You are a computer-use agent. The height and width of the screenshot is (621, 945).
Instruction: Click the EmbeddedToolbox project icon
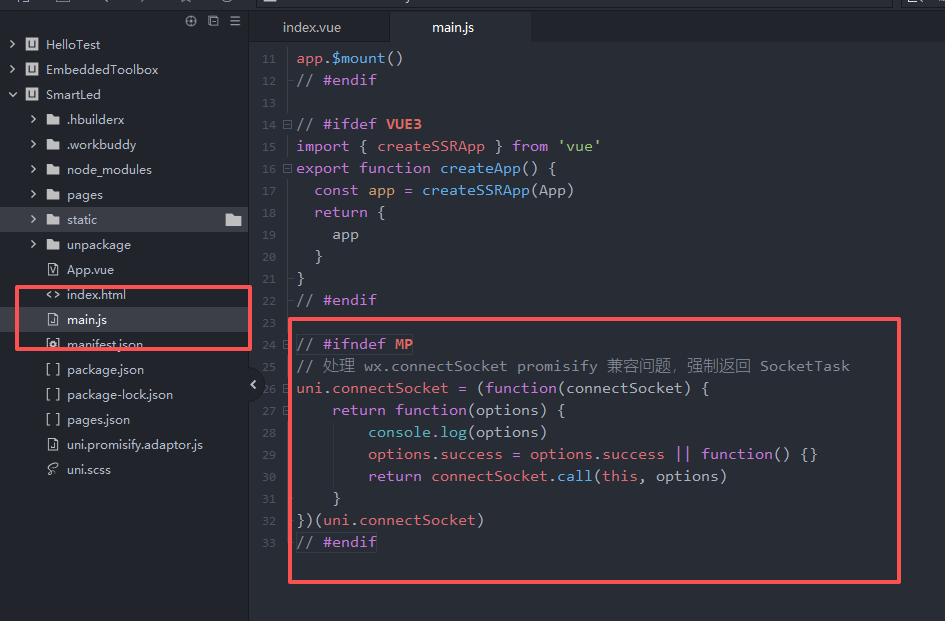tap(32, 69)
